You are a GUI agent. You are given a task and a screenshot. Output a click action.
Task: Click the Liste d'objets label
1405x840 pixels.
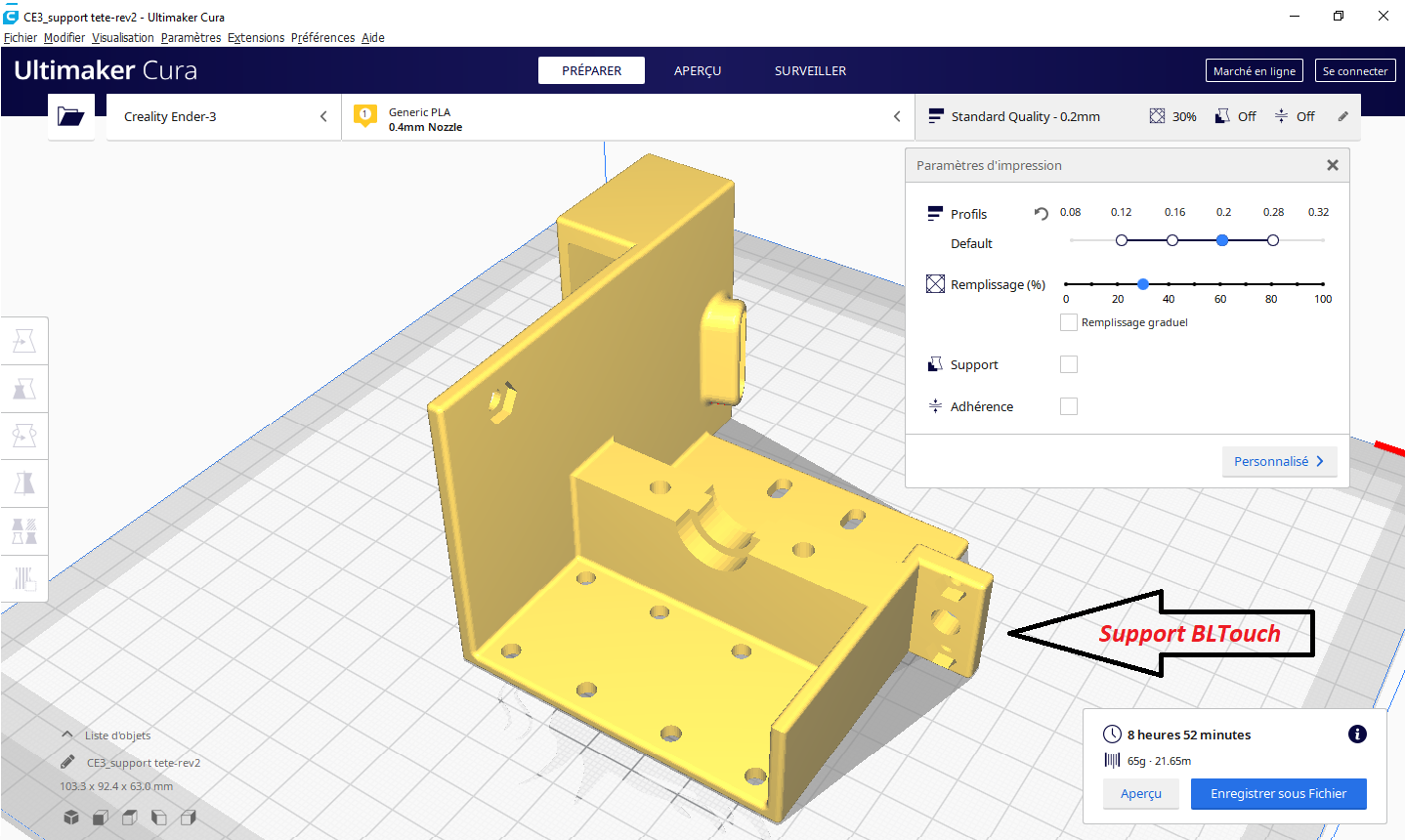pyautogui.click(x=117, y=735)
